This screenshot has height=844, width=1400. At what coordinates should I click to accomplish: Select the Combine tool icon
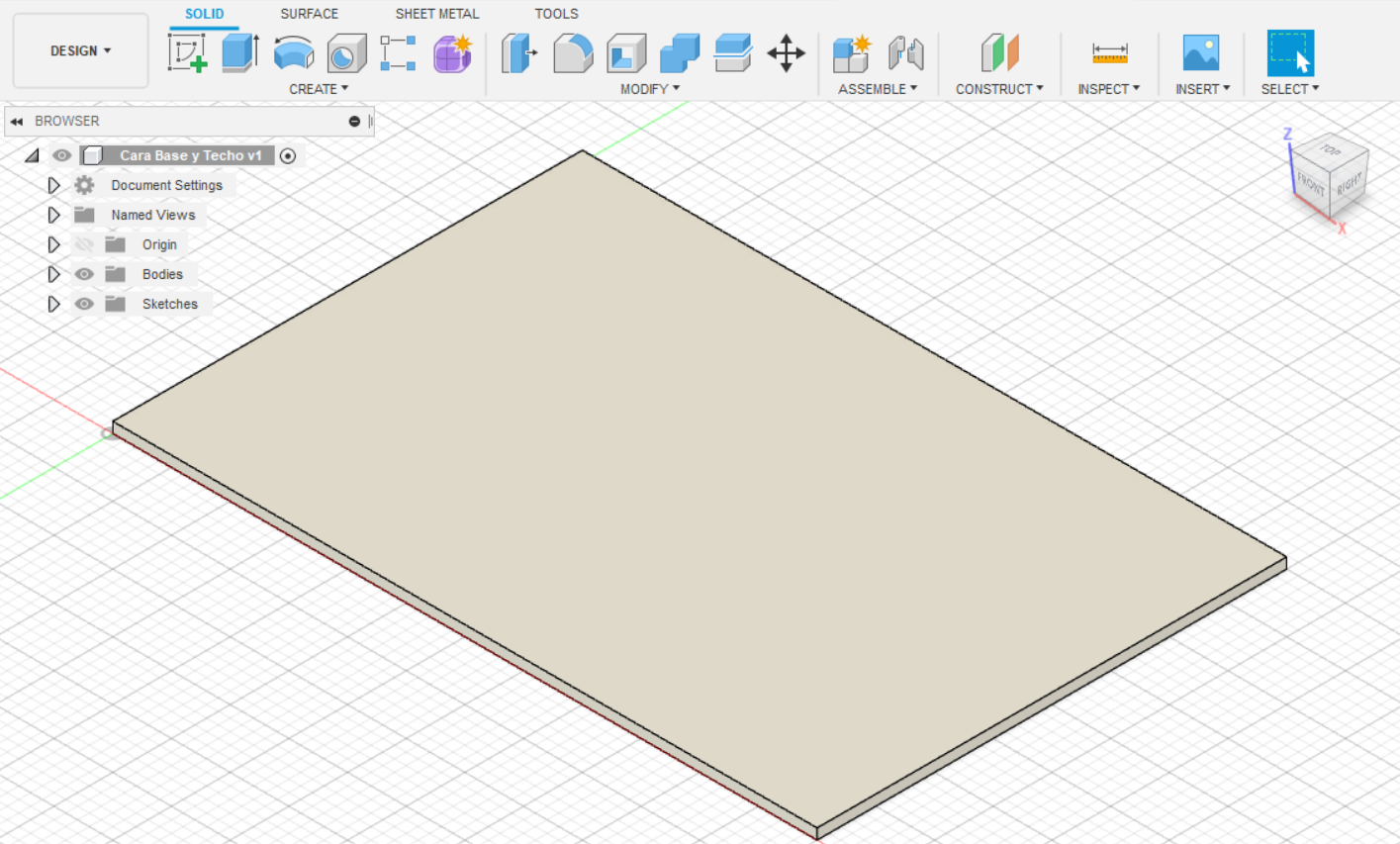coord(680,53)
